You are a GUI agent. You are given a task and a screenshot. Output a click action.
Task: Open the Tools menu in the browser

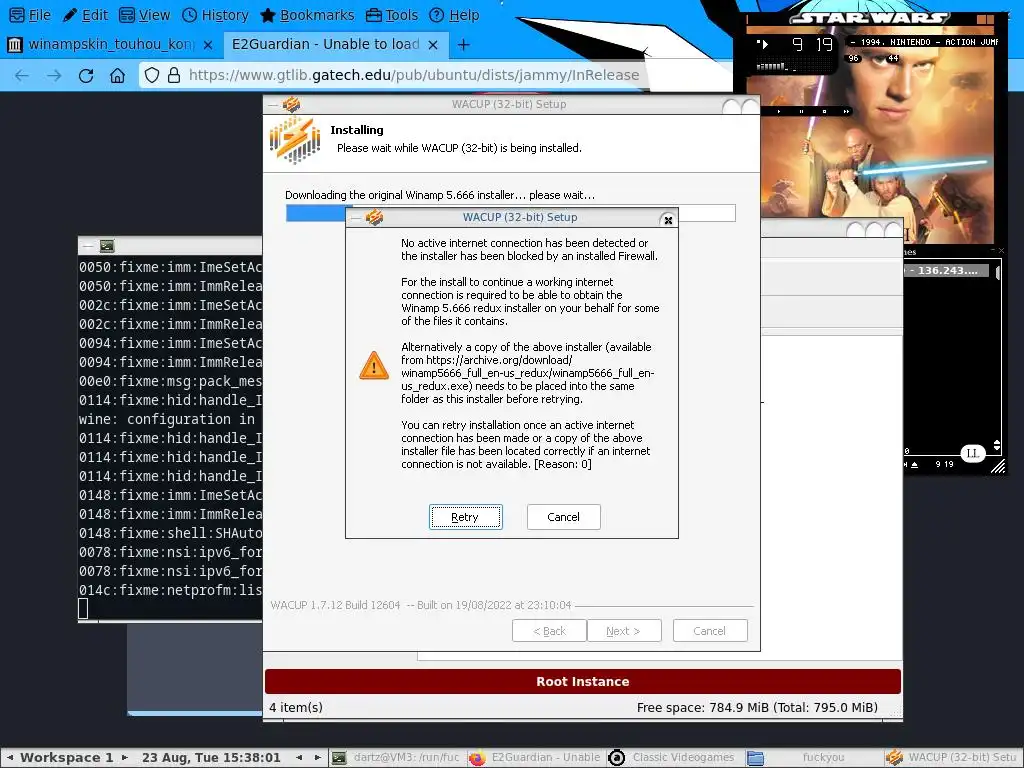click(x=392, y=15)
